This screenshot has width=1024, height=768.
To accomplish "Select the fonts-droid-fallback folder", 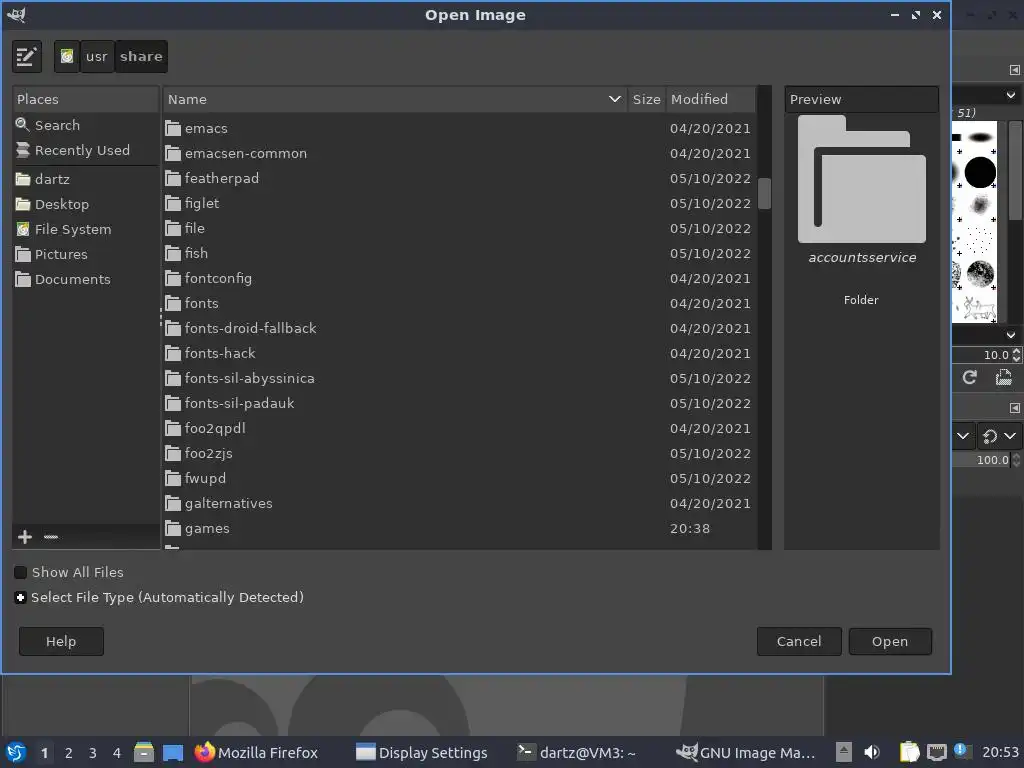I will click(x=460, y=328).
